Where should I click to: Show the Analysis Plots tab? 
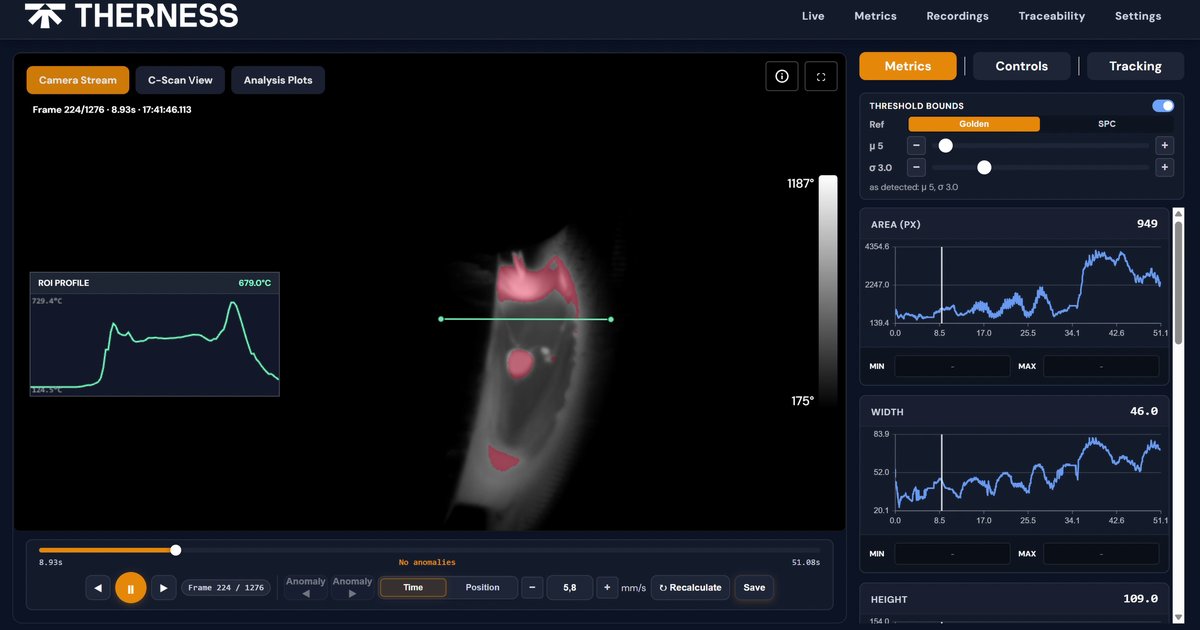(278, 80)
